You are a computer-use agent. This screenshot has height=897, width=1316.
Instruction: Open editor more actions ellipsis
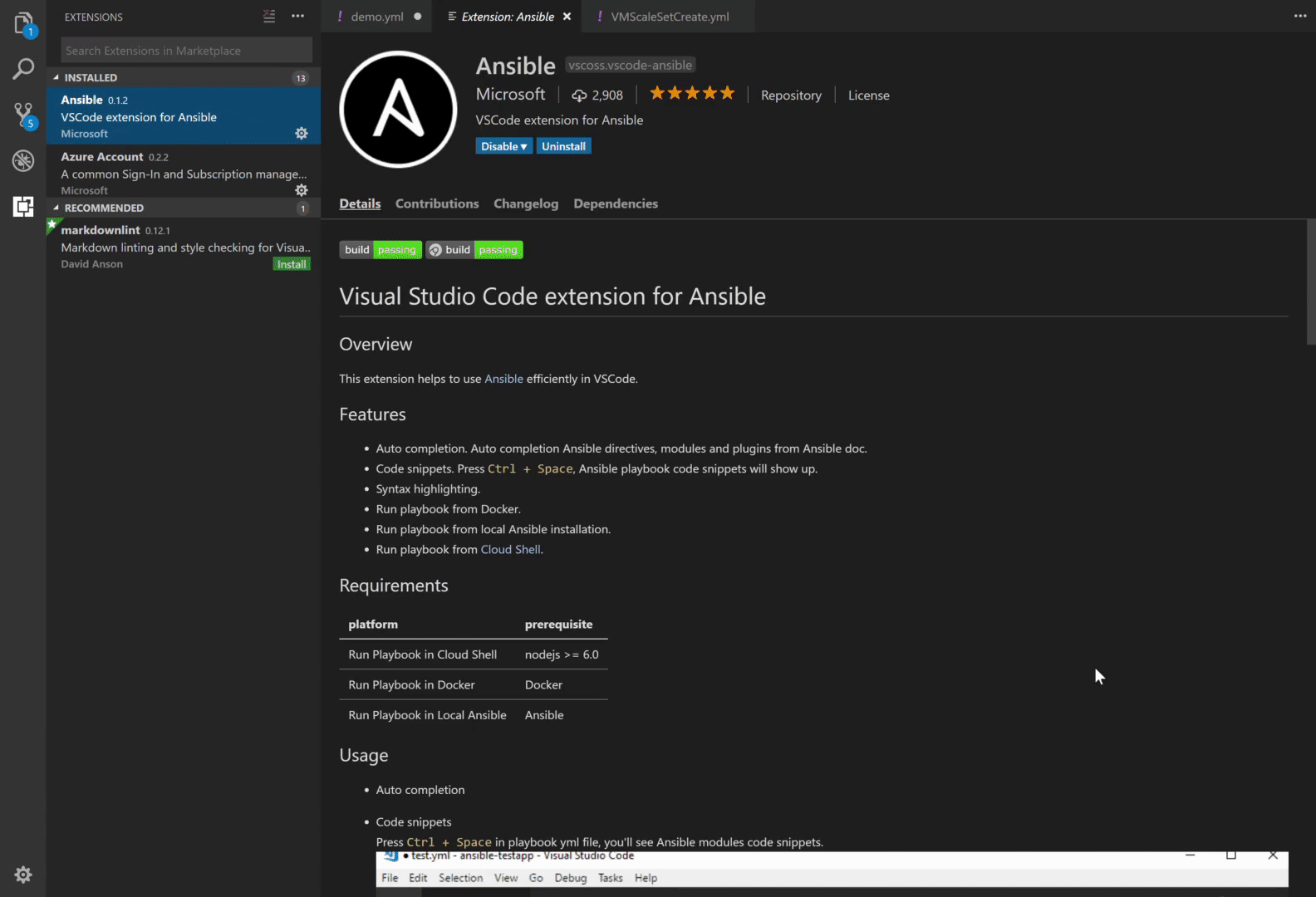click(1300, 17)
